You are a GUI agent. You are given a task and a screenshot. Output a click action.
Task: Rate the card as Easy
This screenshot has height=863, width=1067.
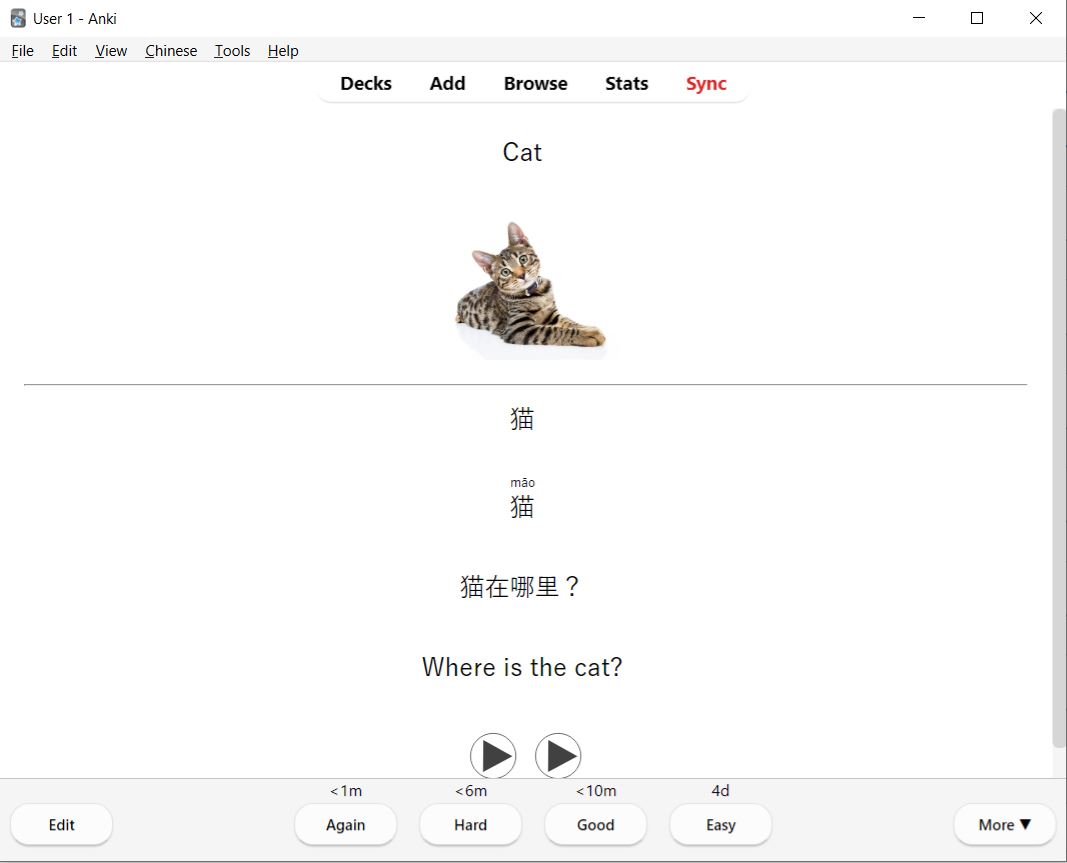point(721,825)
